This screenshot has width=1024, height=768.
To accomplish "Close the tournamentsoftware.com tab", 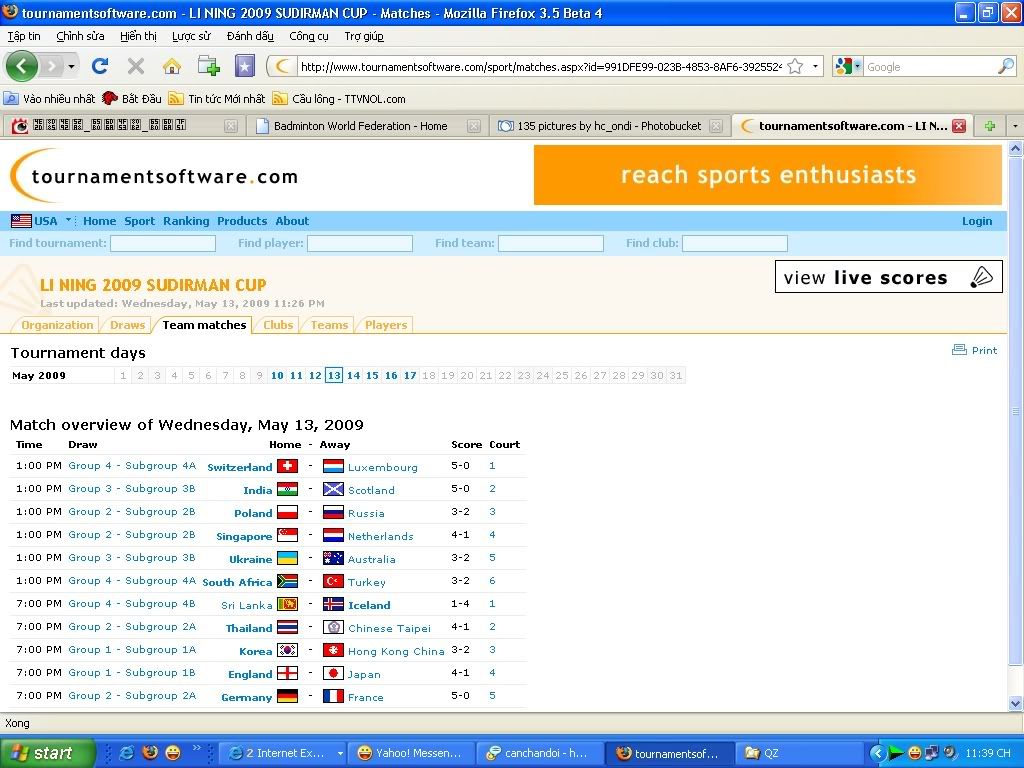I will pos(959,126).
